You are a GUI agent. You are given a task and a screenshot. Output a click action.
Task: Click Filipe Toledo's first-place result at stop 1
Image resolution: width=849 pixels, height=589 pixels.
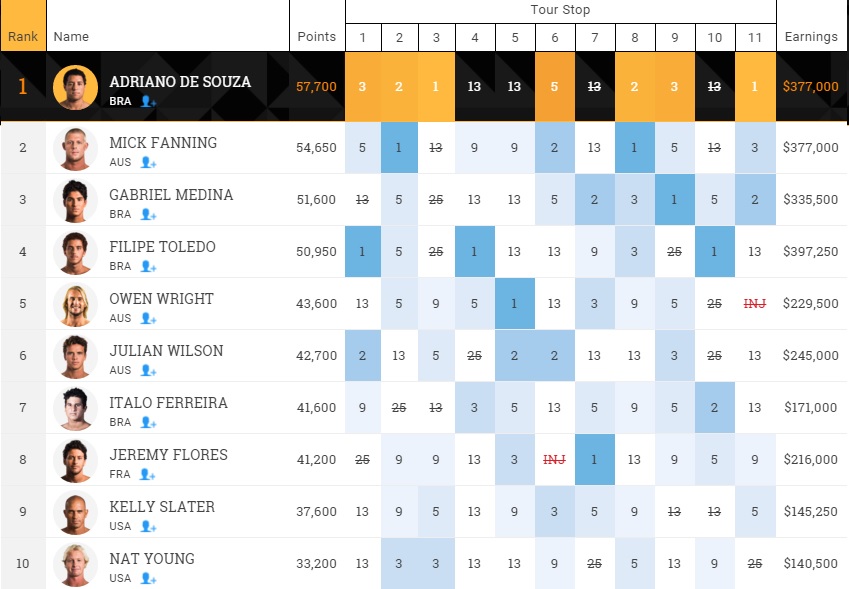point(362,252)
